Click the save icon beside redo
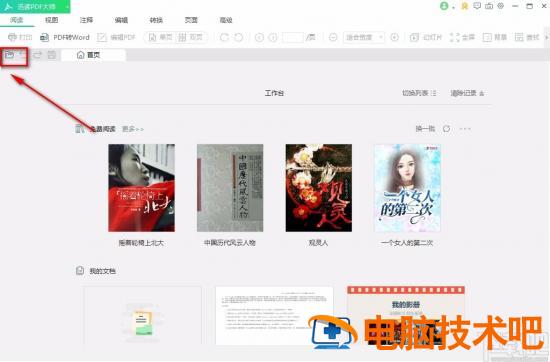 tap(52, 55)
